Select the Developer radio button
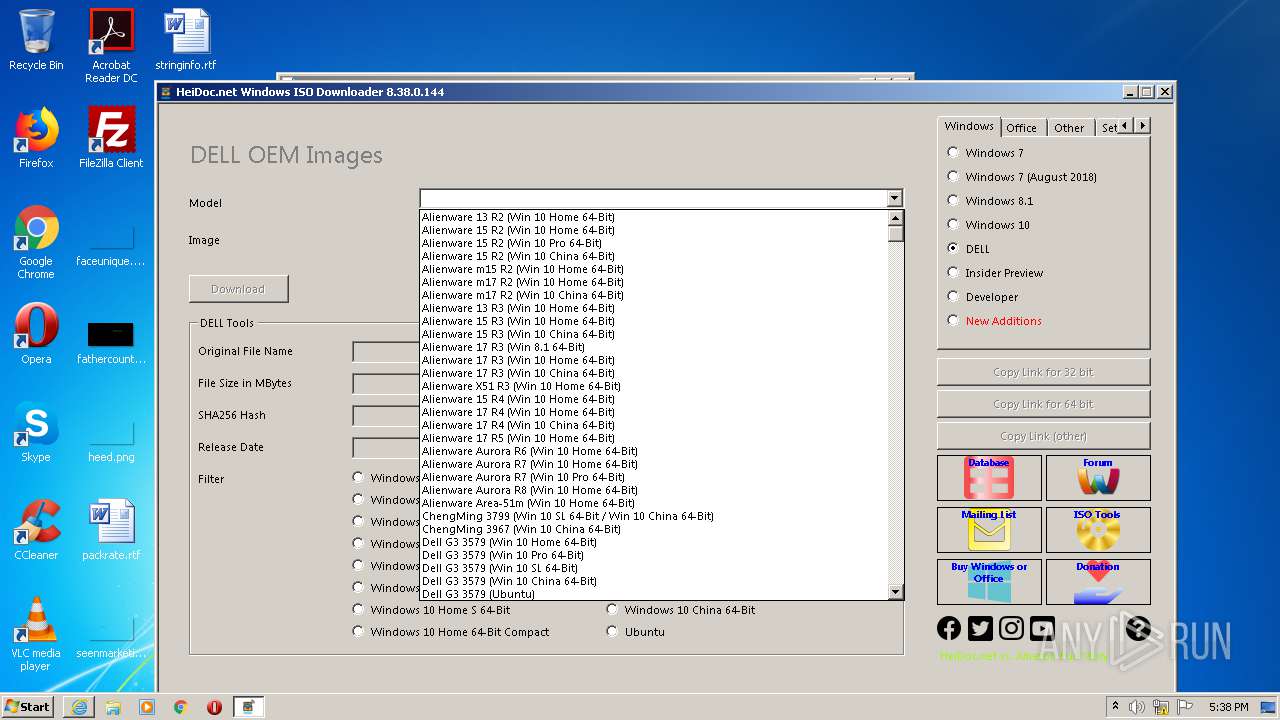The width and height of the screenshot is (1280, 720). (953, 297)
